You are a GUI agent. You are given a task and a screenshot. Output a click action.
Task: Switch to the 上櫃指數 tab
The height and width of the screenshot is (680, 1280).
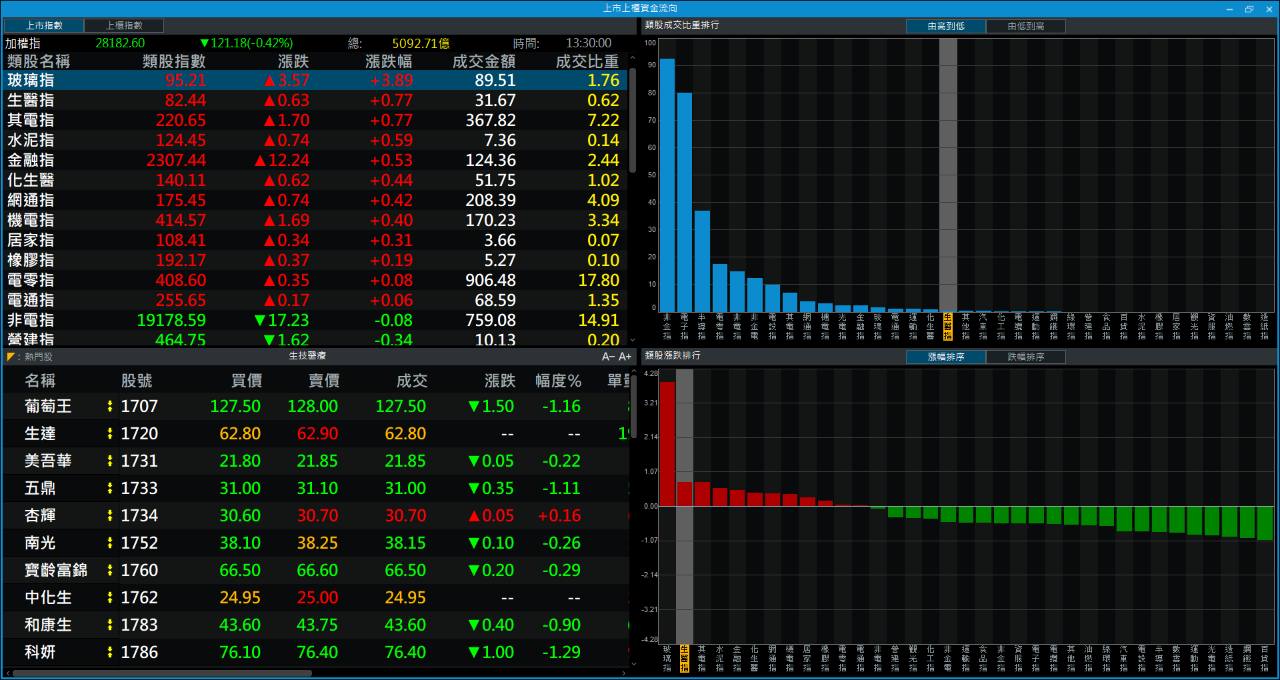[123, 25]
